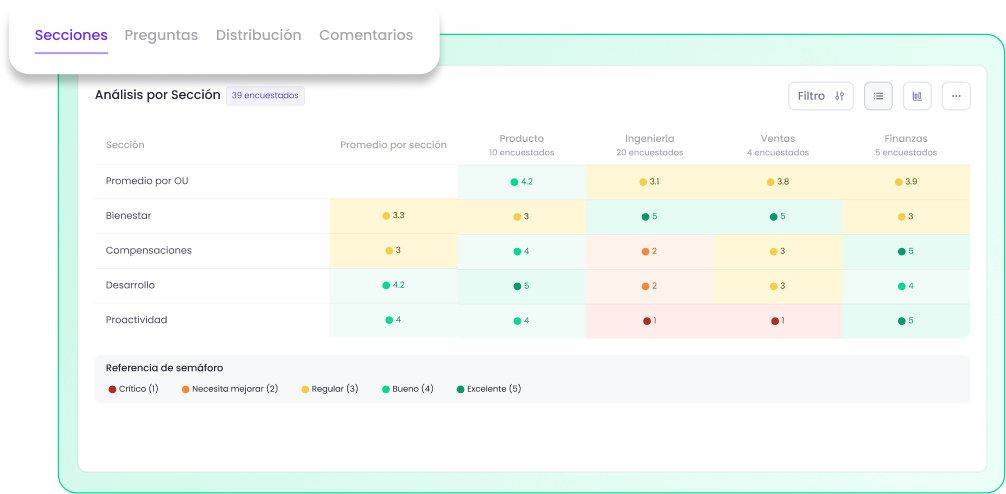The width and height of the screenshot is (1006, 494).
Task: Click Desarrollo score for Finanzas
Action: pyautogui.click(x=906, y=285)
